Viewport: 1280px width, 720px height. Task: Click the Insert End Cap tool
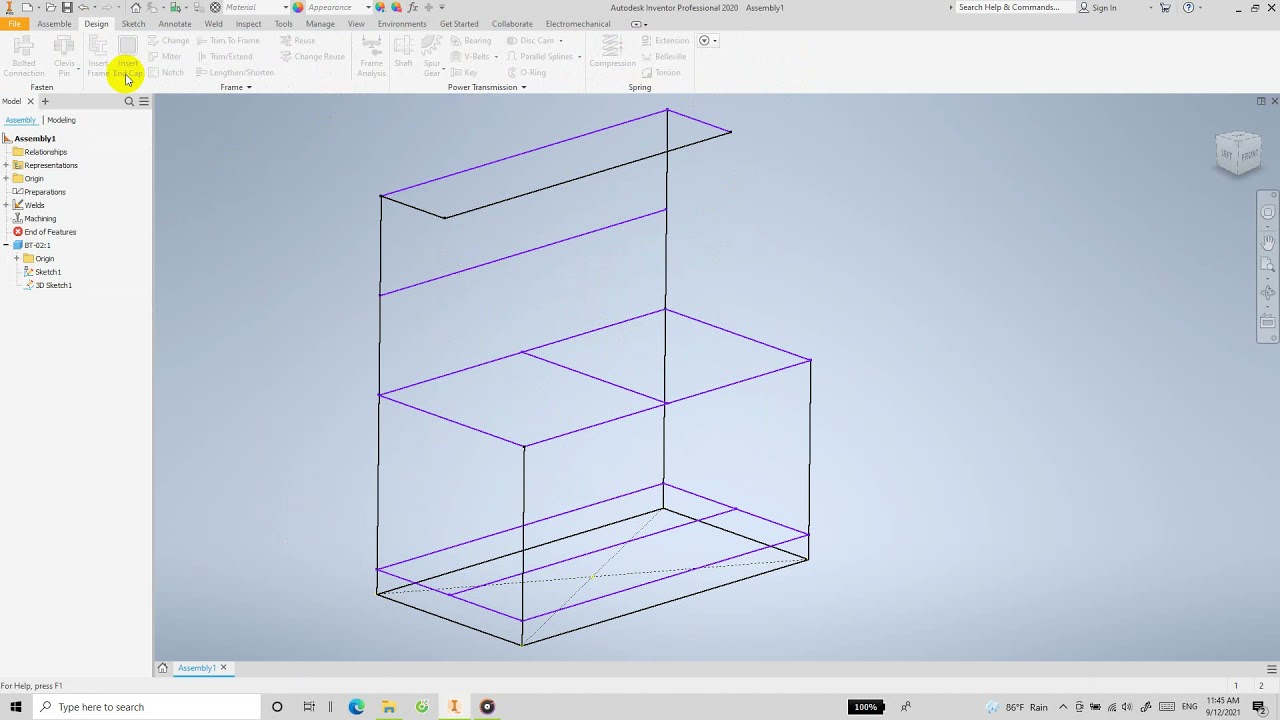tap(128, 56)
